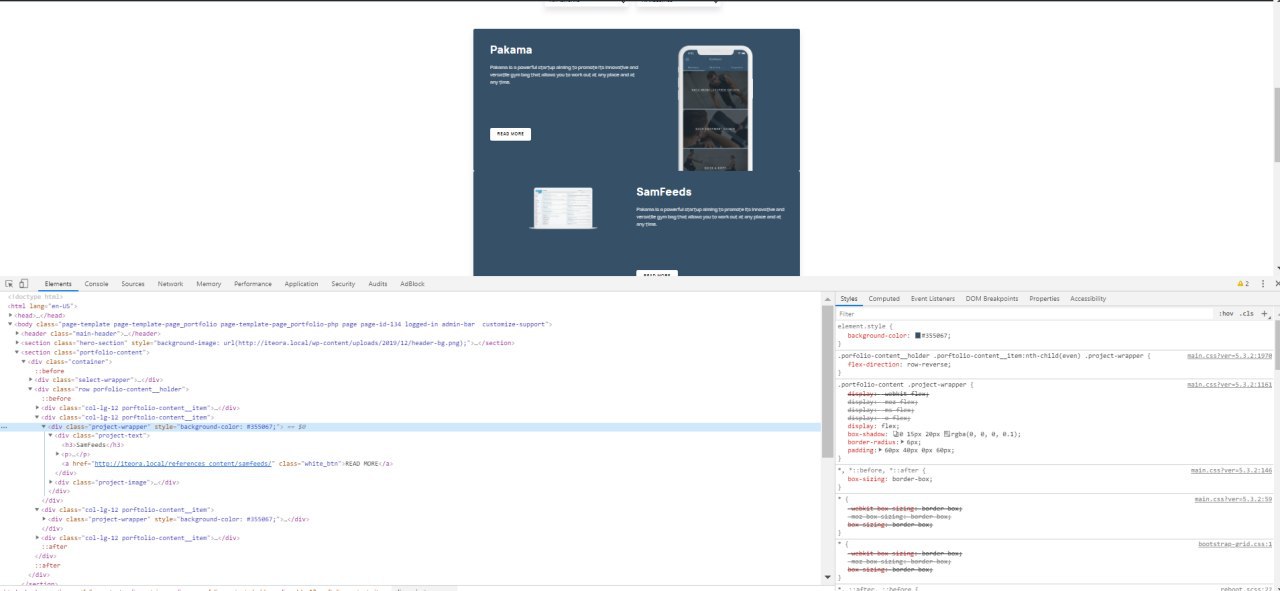1280x591 pixels.
Task: Open the Audits tab
Action: point(377,284)
